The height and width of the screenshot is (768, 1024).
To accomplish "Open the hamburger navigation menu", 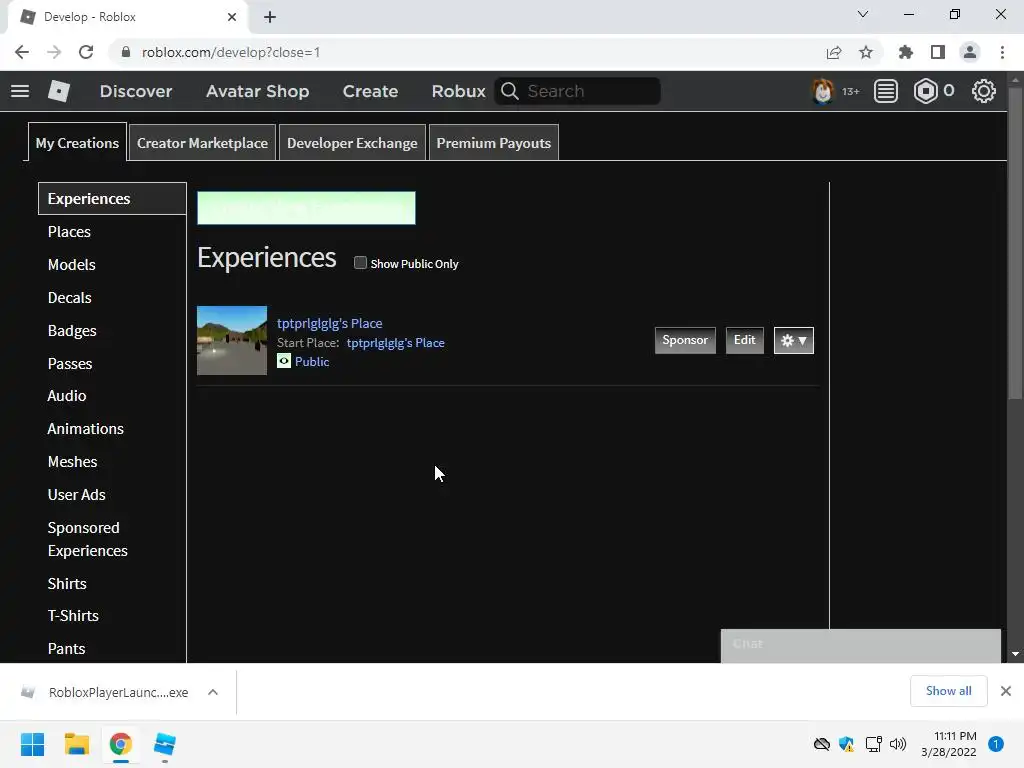I will [x=20, y=91].
